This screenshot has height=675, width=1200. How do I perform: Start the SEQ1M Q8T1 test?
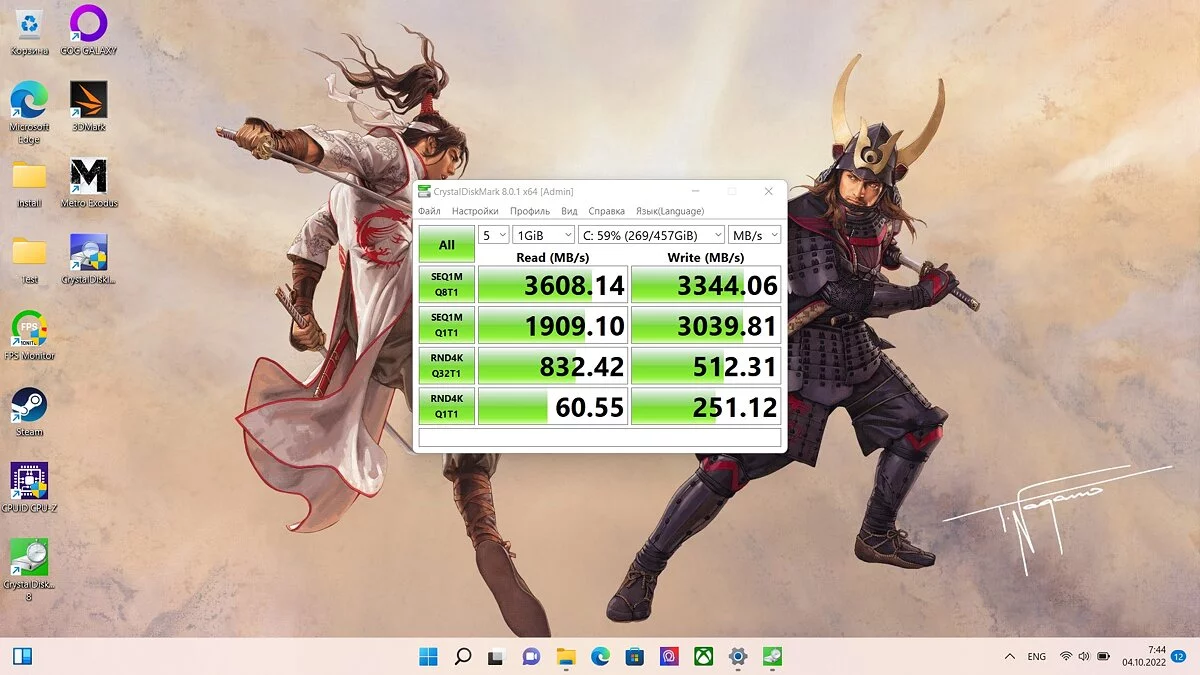coord(446,286)
